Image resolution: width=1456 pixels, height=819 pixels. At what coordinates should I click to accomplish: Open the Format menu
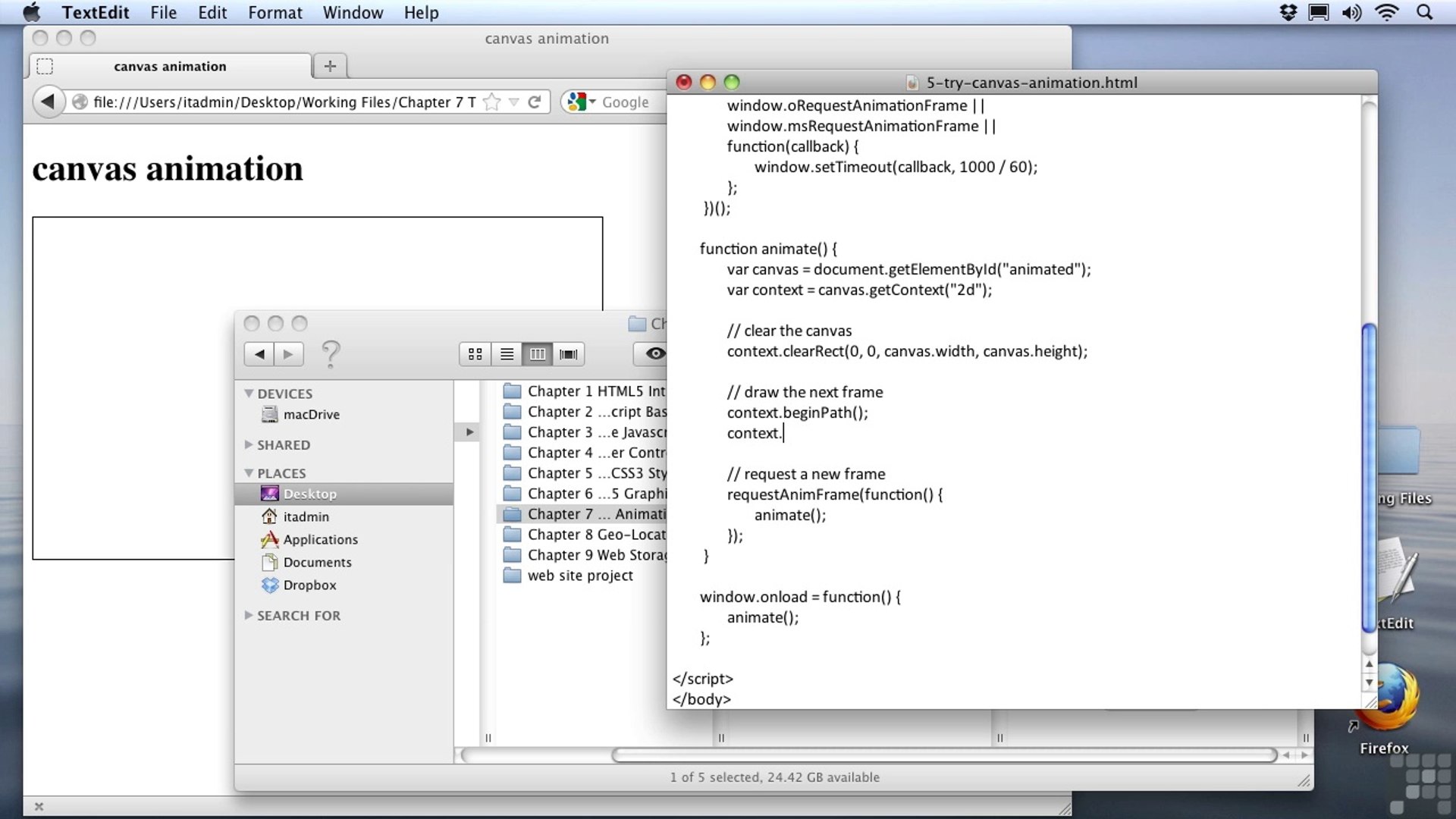pos(275,13)
